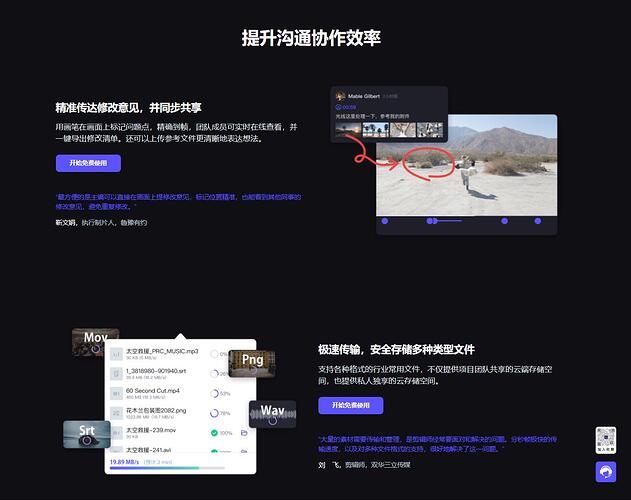Click the customer service headset icon
631x500 pixels.
pos(606,473)
